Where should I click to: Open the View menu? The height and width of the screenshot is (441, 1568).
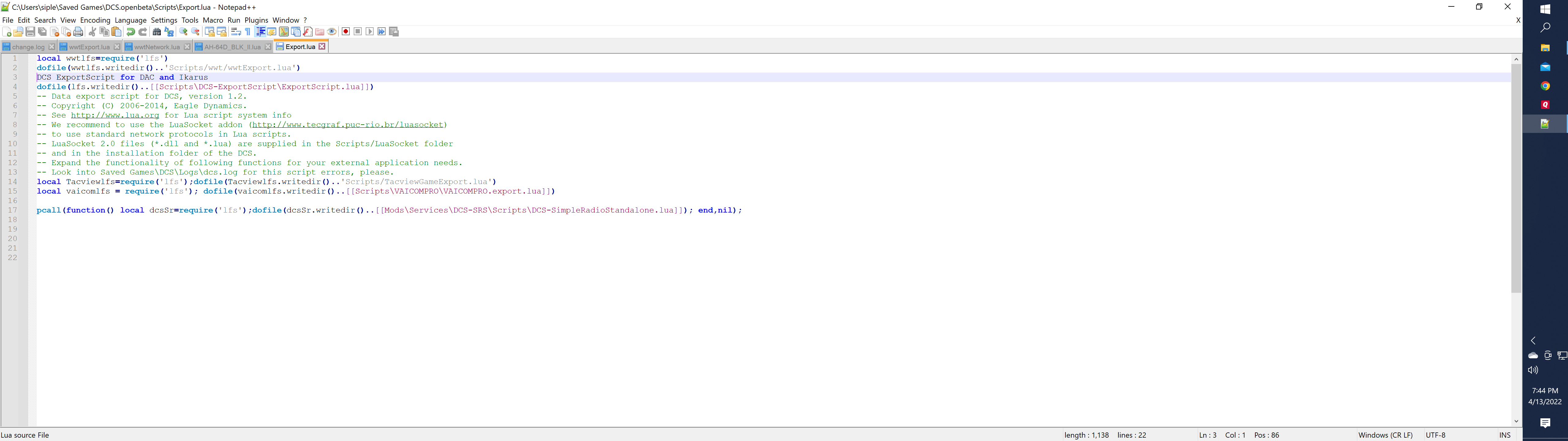point(68,20)
